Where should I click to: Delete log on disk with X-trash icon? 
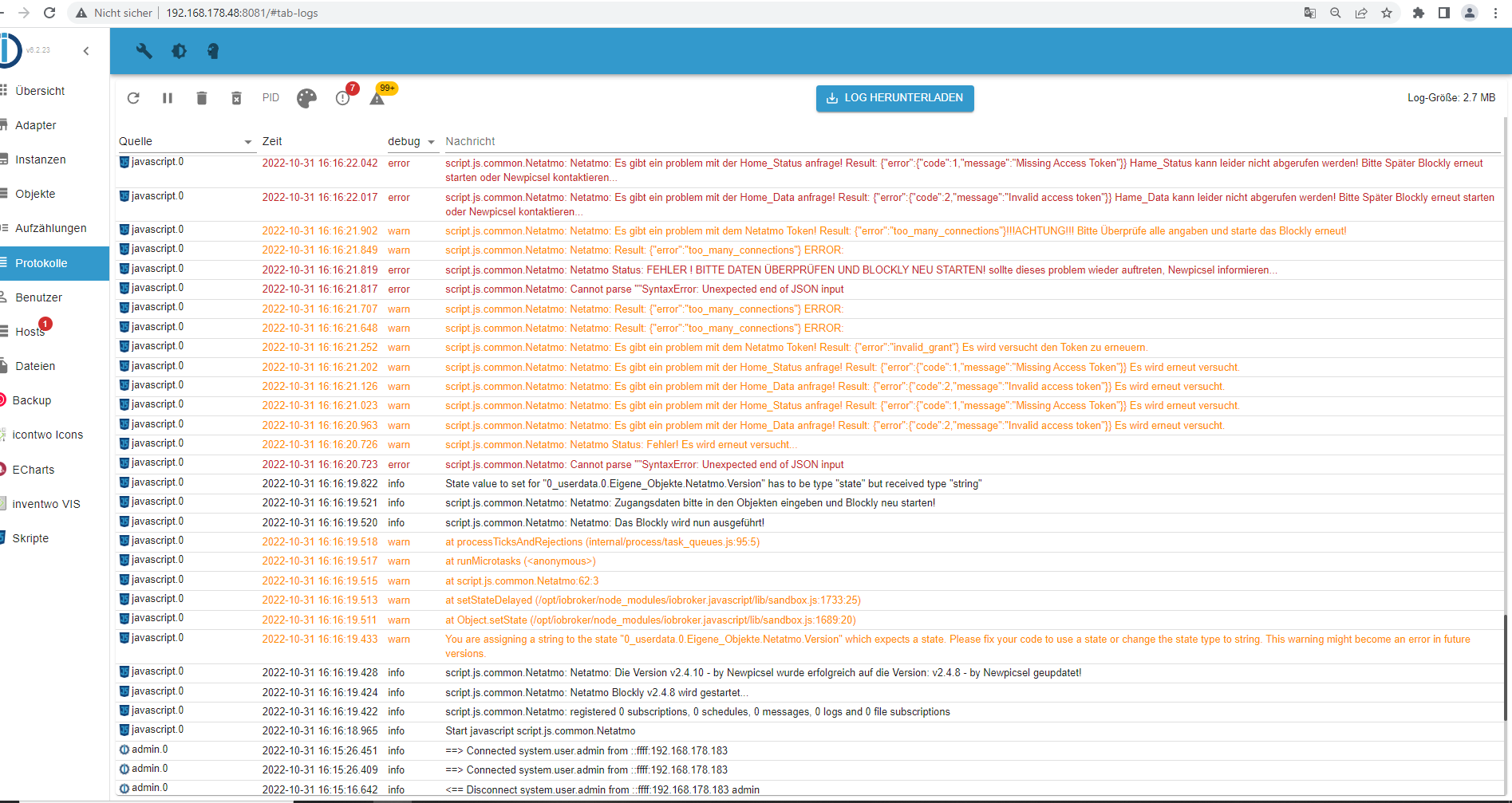[x=236, y=98]
